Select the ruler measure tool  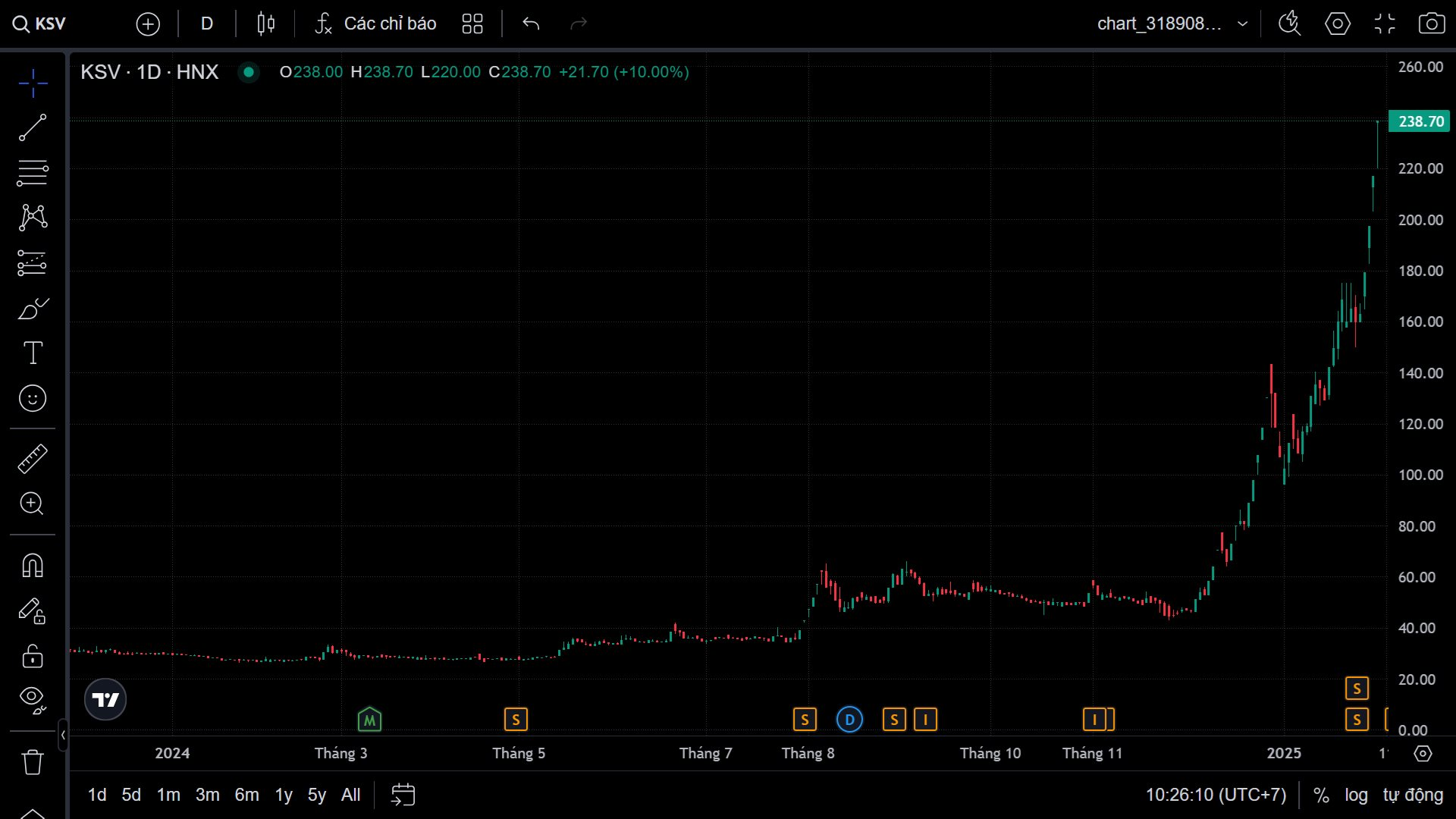[33, 459]
